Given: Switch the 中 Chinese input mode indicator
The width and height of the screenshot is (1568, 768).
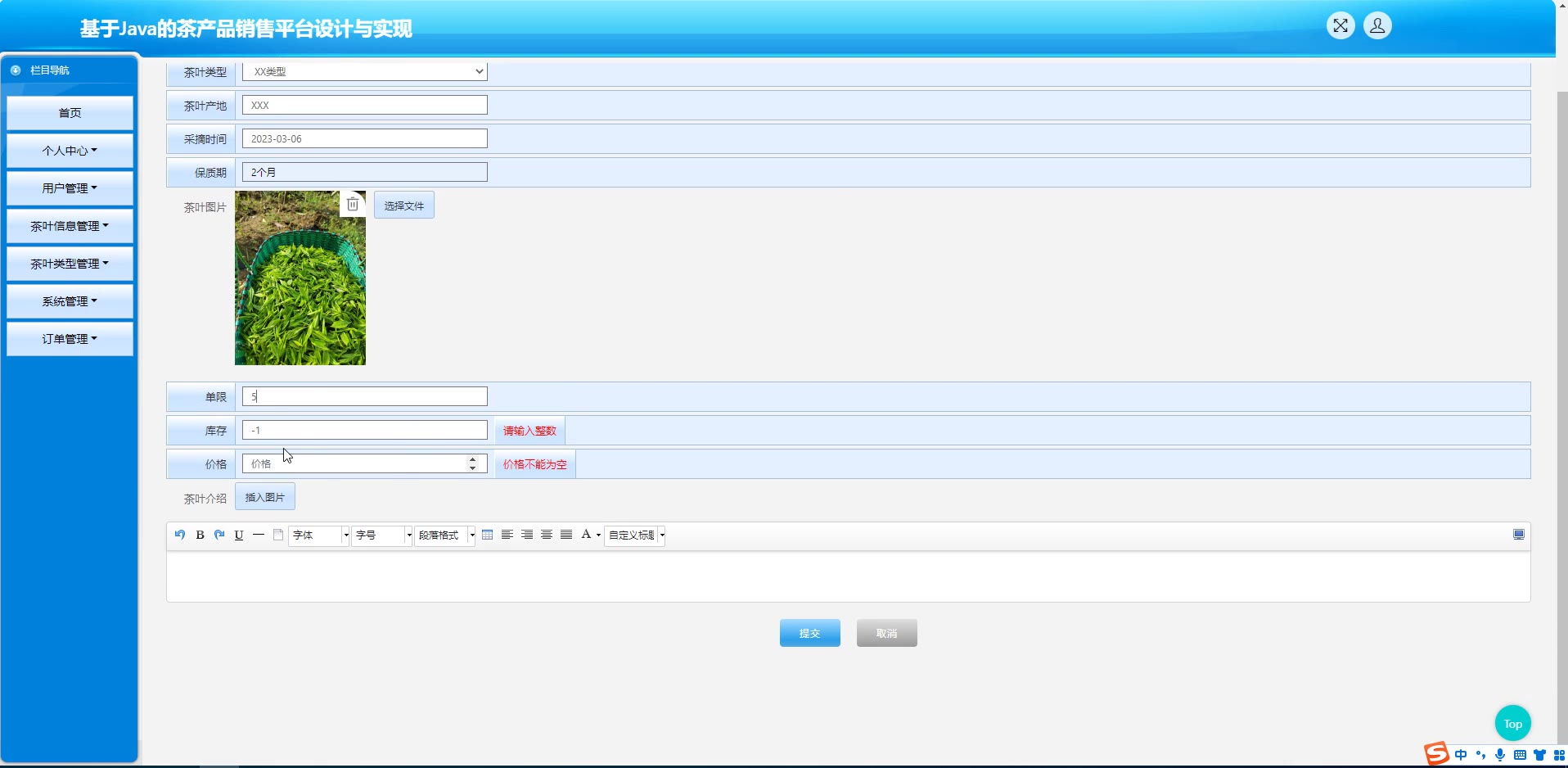Looking at the screenshot, I should (x=1461, y=755).
